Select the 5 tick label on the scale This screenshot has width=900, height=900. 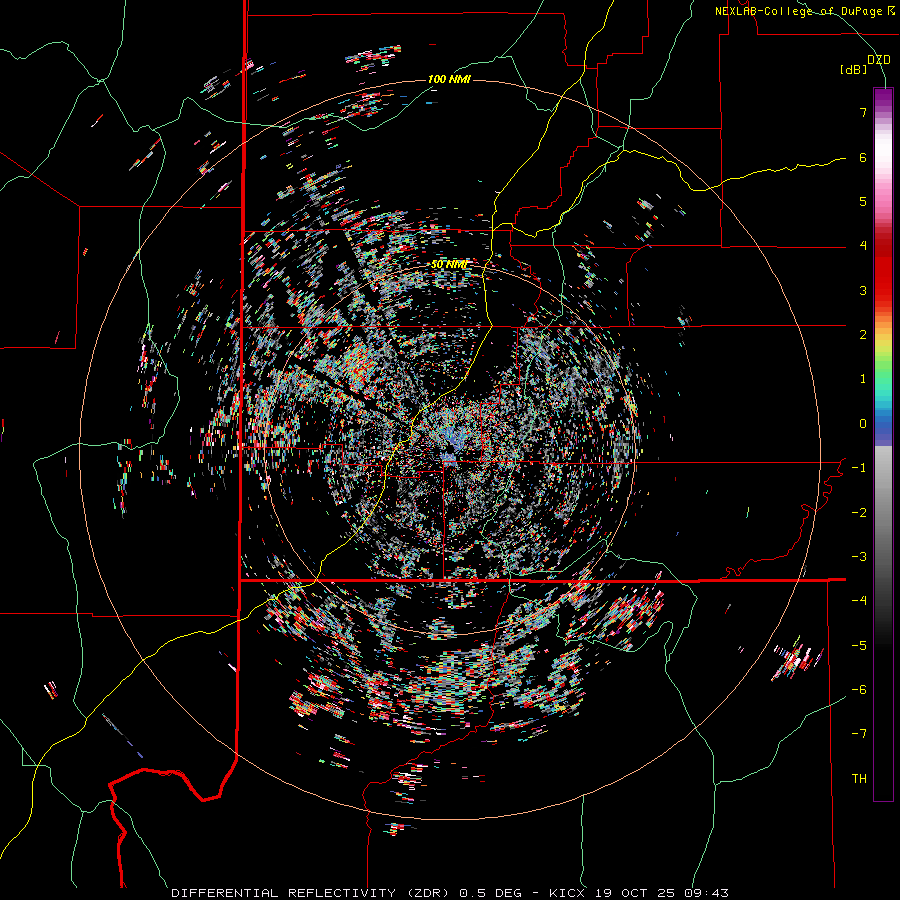pyautogui.click(x=863, y=201)
